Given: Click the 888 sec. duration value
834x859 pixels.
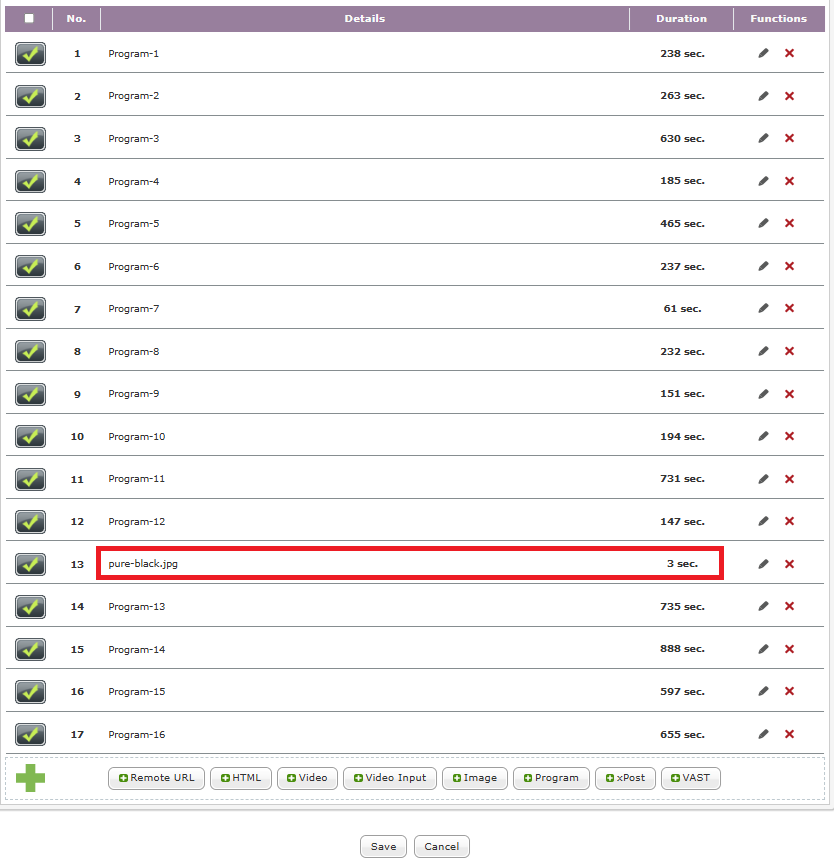Looking at the screenshot, I should [x=682, y=649].
